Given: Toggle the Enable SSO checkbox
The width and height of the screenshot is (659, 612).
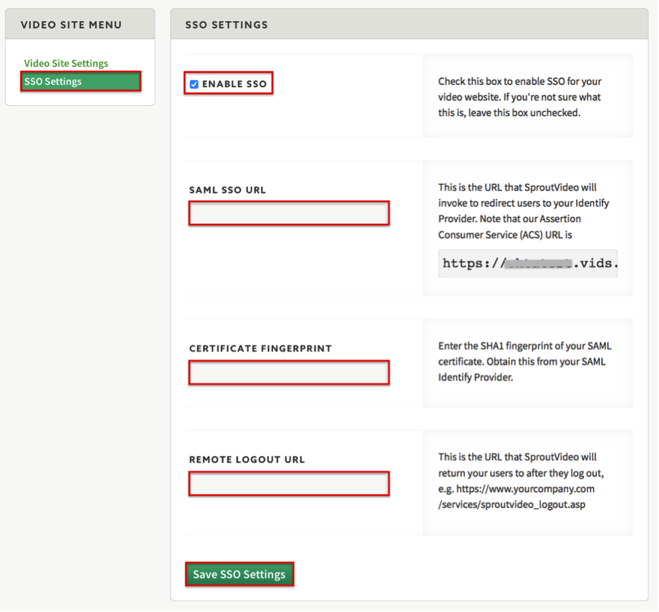Looking at the screenshot, I should click(194, 84).
